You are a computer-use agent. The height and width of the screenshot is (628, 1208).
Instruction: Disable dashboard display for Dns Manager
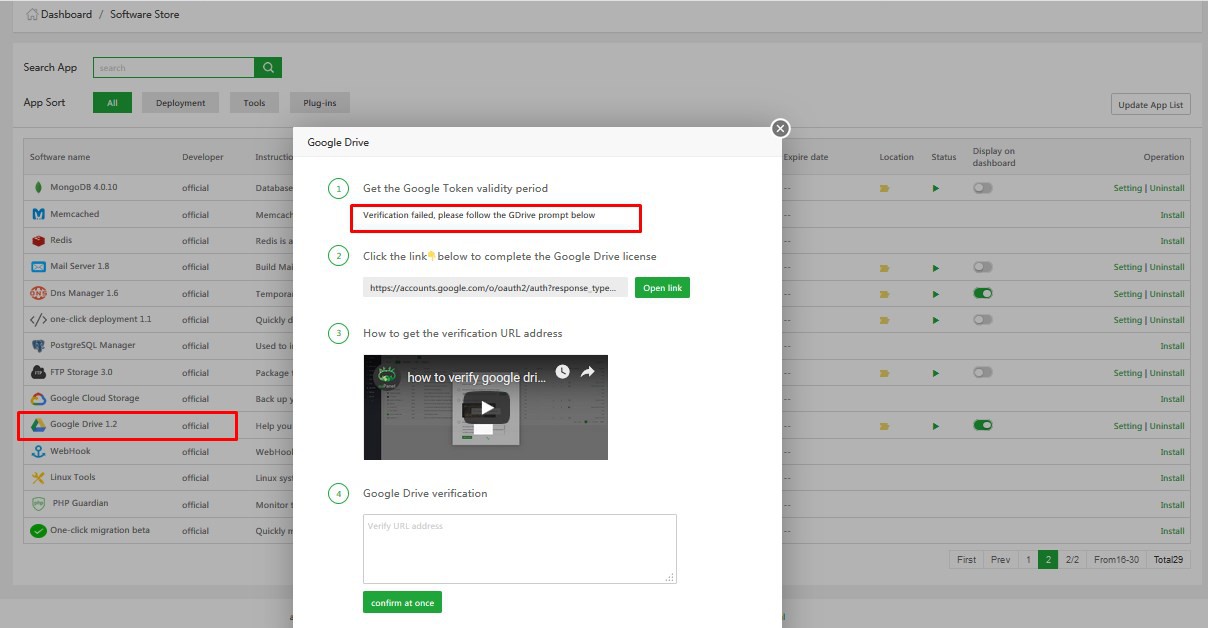(982, 294)
